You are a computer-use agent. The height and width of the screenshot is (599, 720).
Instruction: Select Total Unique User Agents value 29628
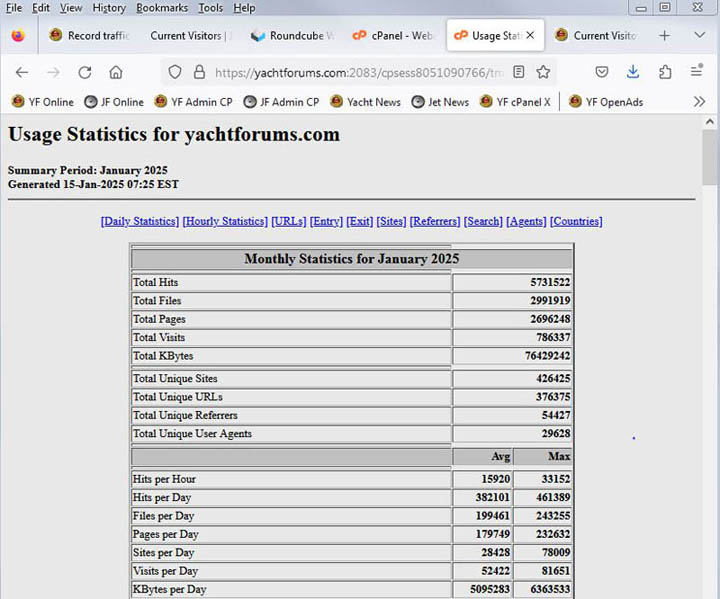point(556,434)
